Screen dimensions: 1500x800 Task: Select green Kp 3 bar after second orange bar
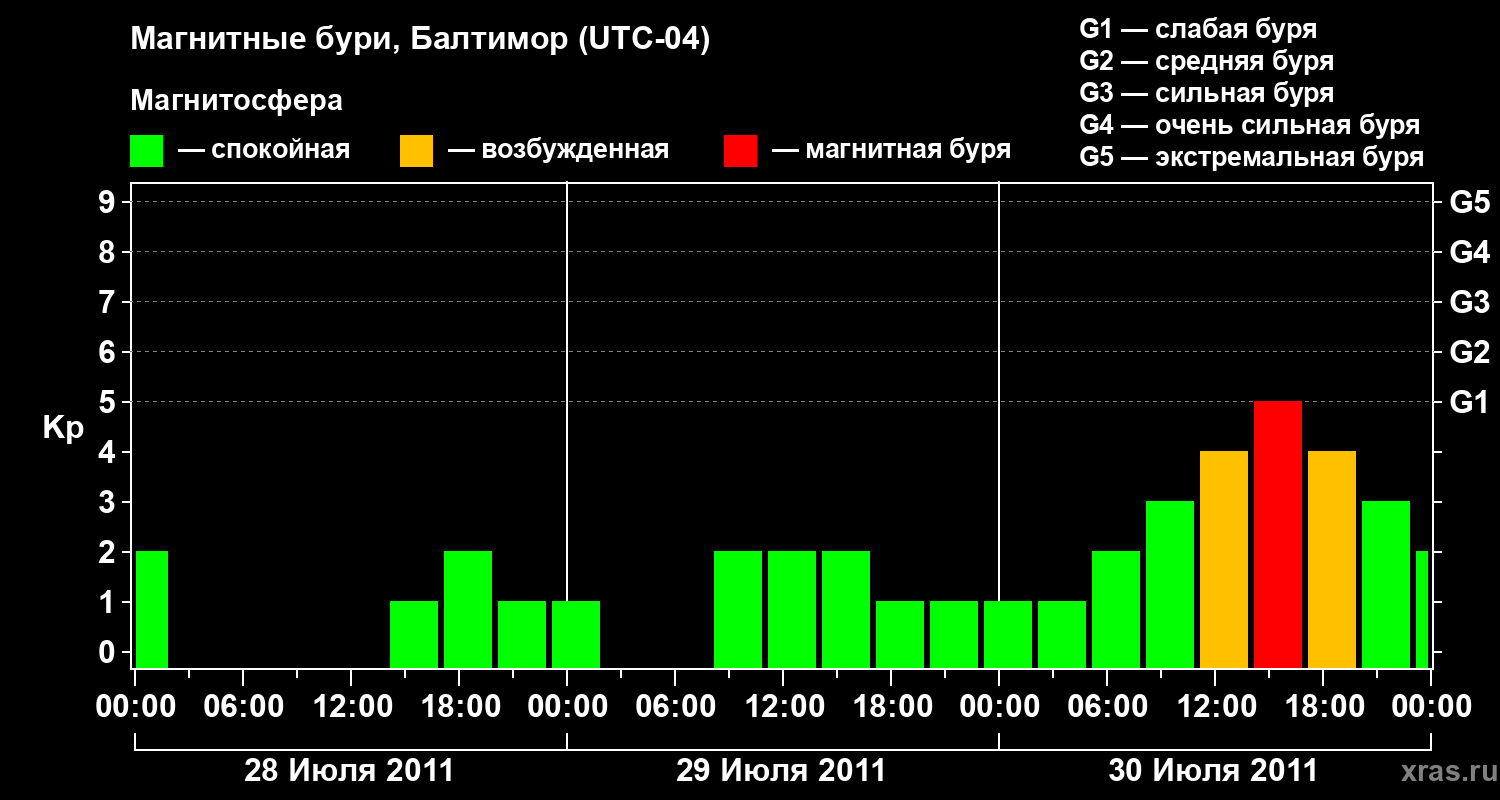(x=1386, y=584)
